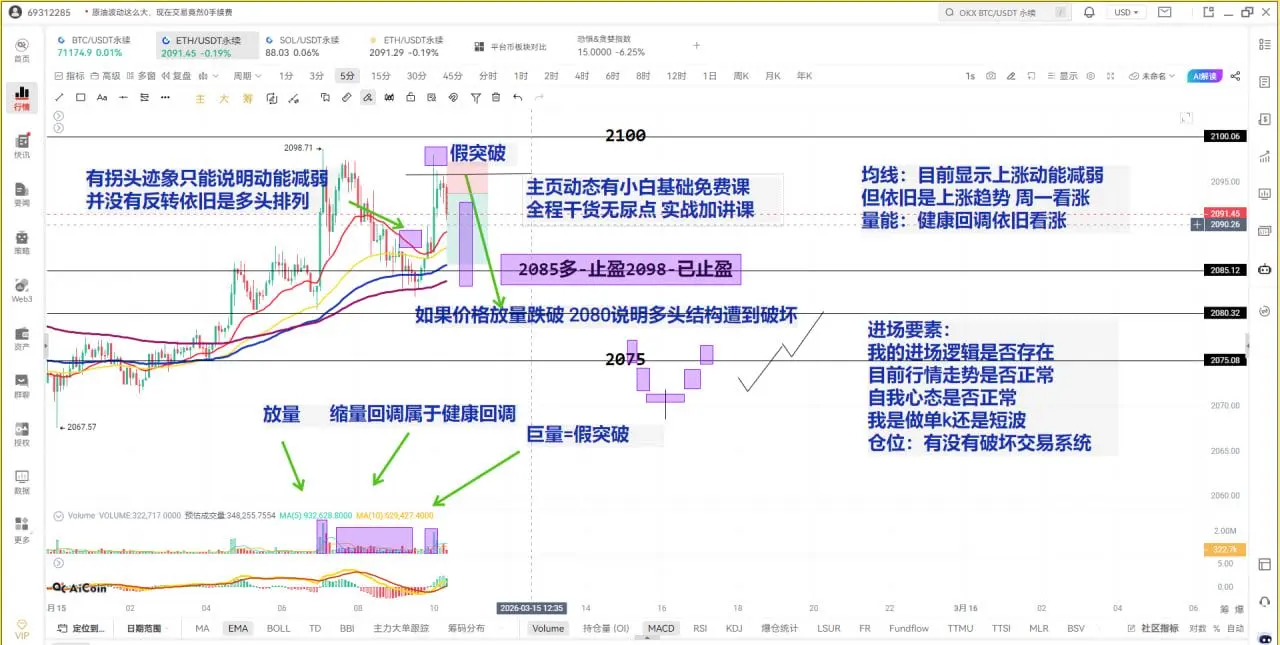Open the 更多 more sidebar icon
Image resolution: width=1280 pixels, height=645 pixels.
coord(21,530)
